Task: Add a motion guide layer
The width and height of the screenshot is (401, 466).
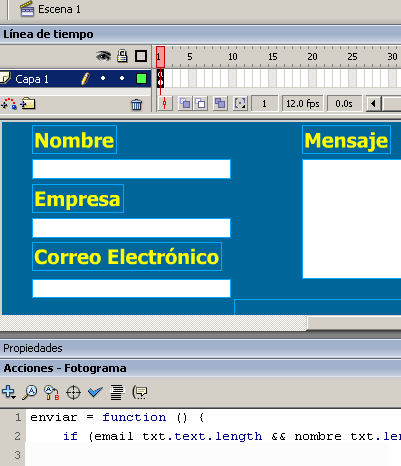Action: 9,104
